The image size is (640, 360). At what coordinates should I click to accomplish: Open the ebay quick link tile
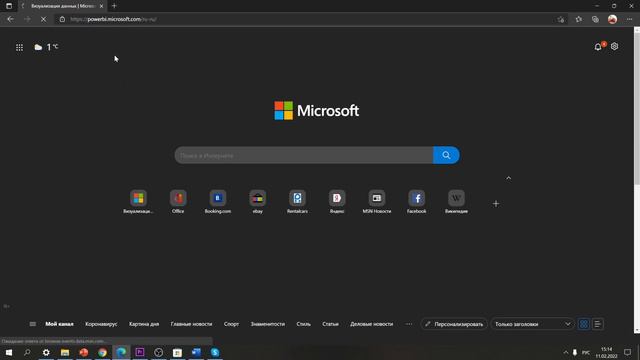(x=258, y=202)
